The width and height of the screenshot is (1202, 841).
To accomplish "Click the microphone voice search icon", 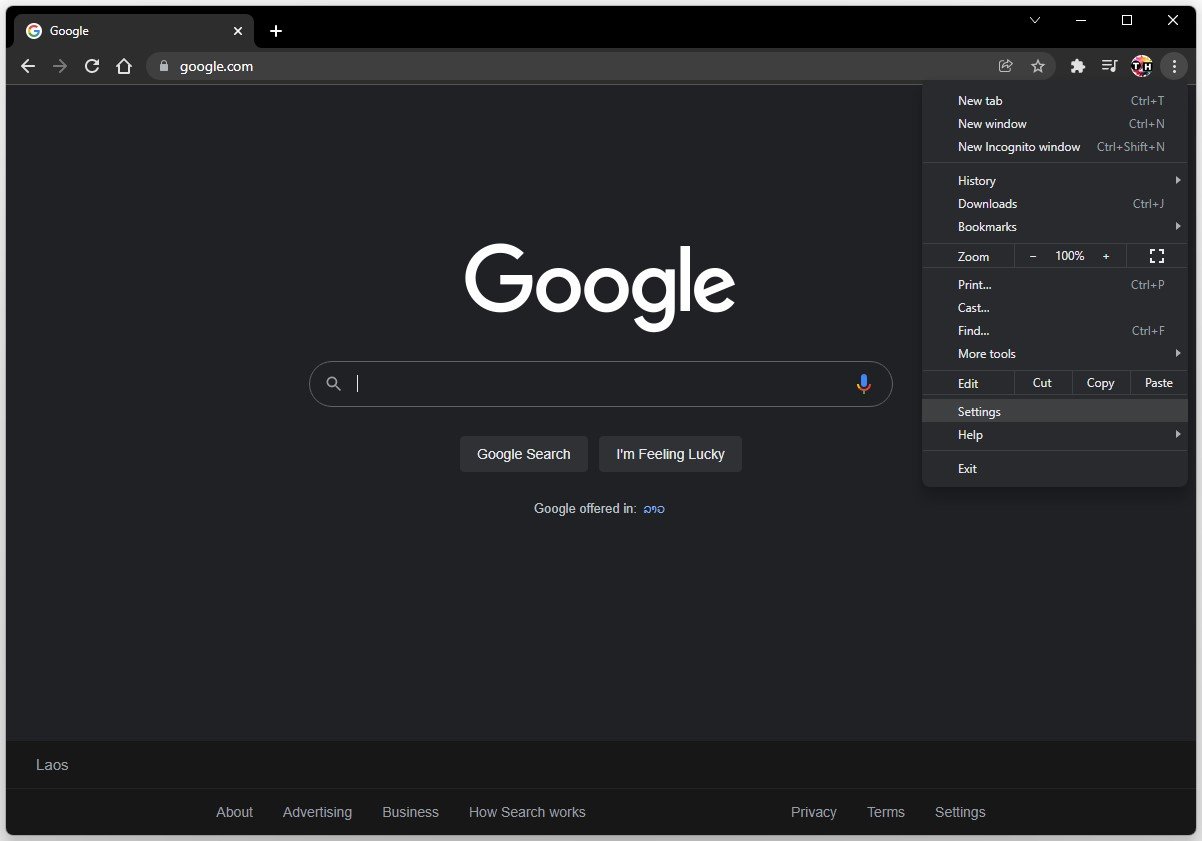I will click(864, 384).
